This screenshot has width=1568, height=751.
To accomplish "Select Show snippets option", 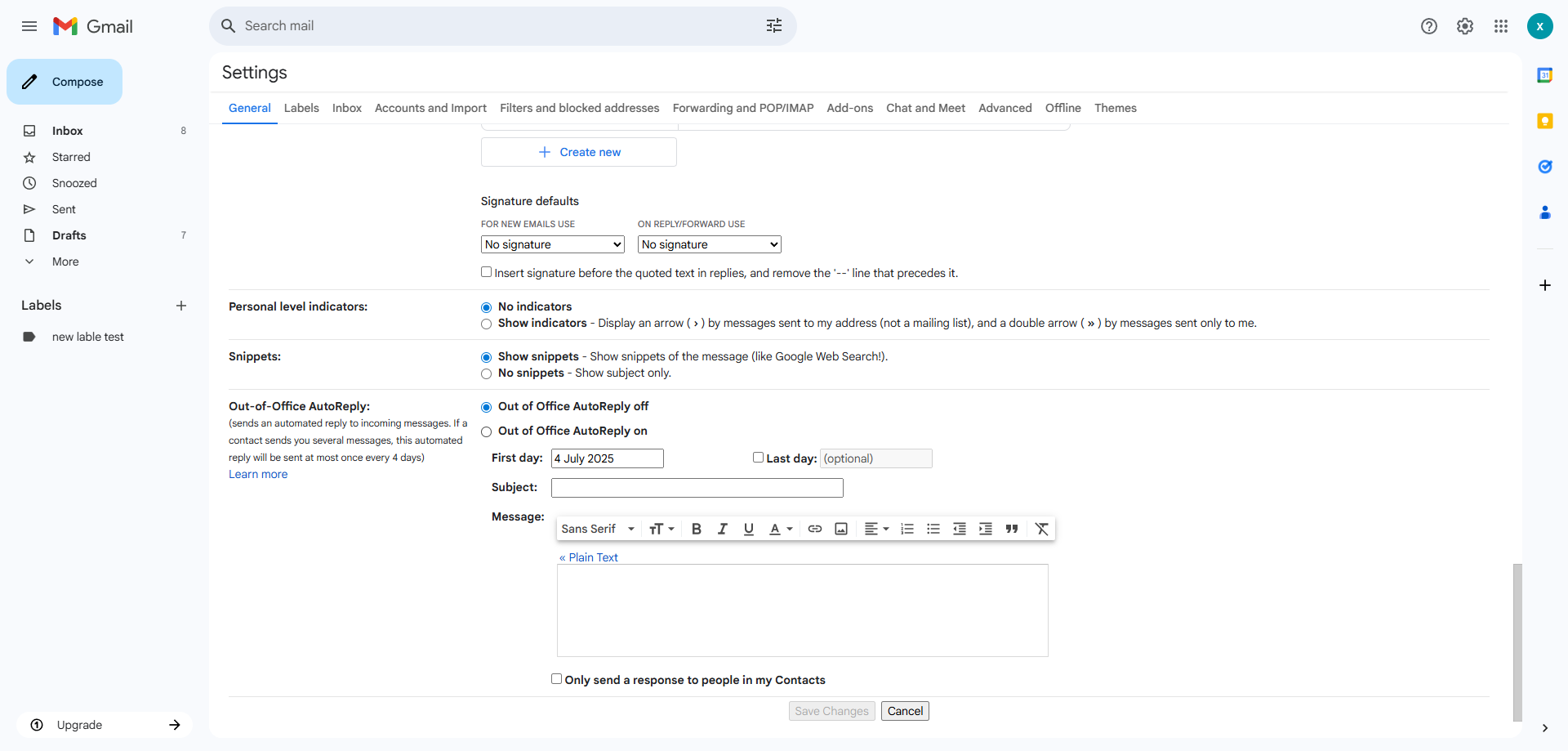I will point(487,357).
